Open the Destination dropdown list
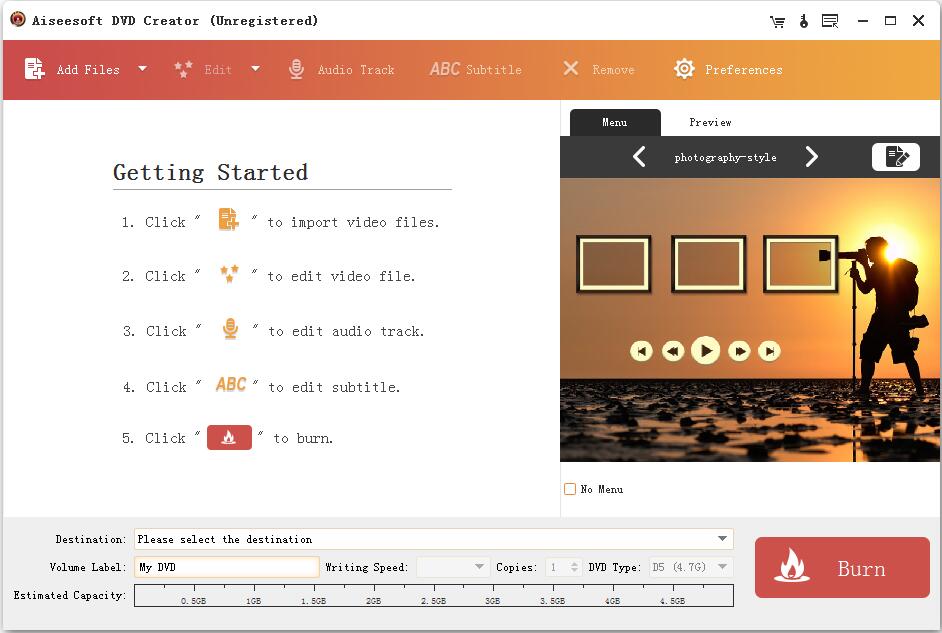This screenshot has height=633, width=942. coord(722,539)
